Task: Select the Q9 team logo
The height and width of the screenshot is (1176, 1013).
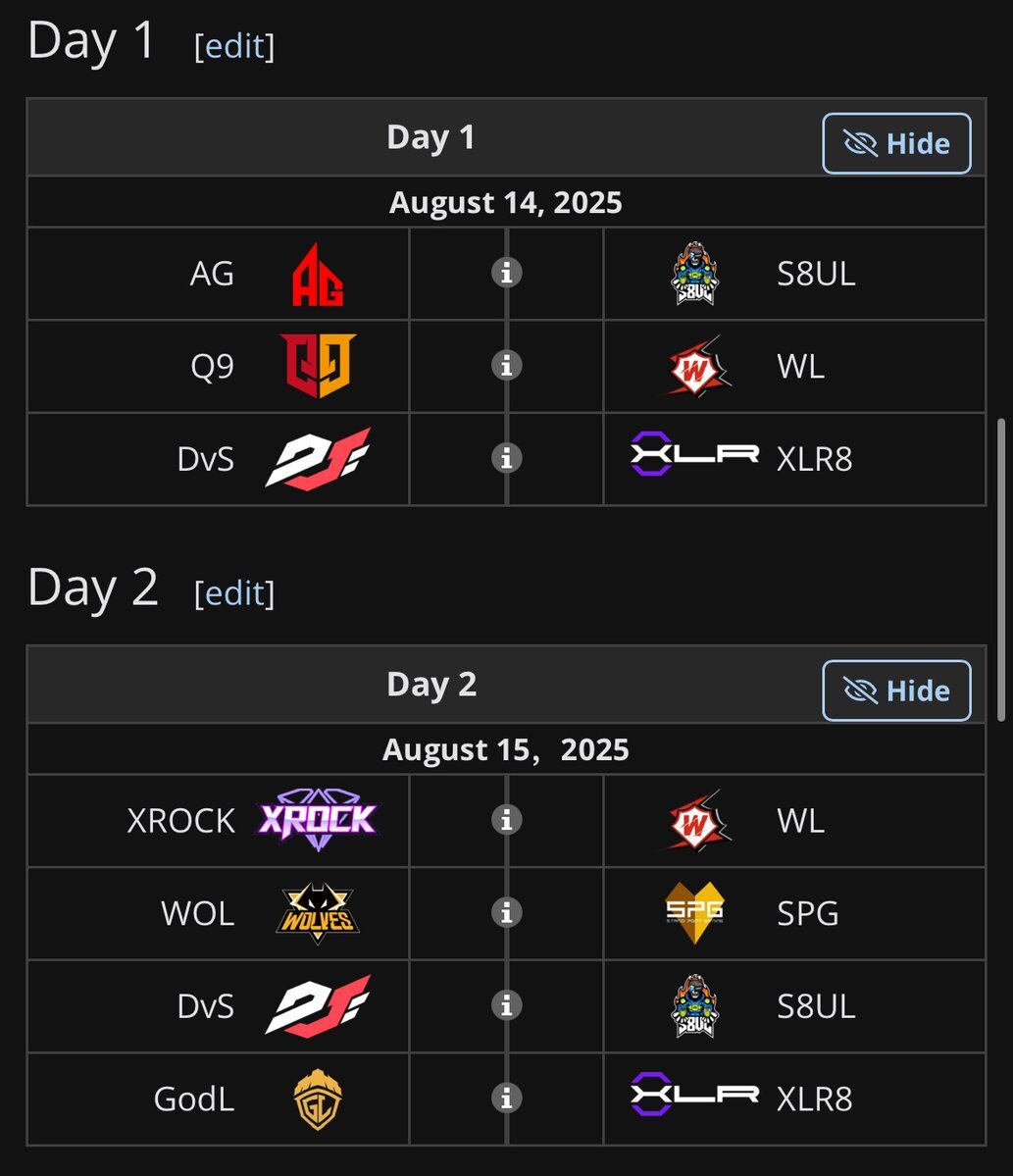Action: coord(318,366)
